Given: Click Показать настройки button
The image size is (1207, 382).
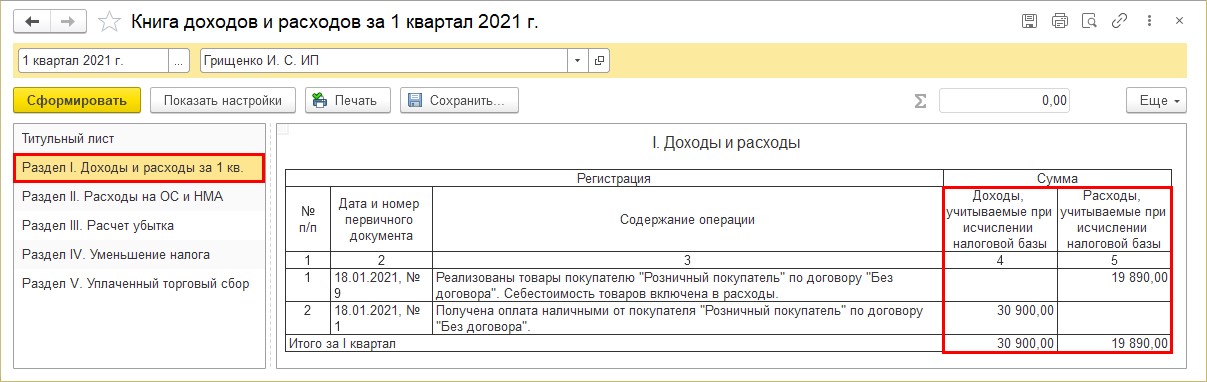Looking at the screenshot, I should 223,100.
